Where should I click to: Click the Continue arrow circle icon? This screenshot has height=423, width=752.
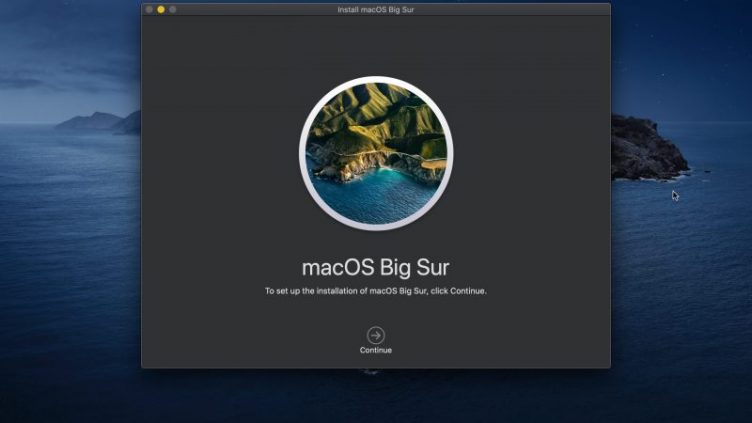[x=376, y=335]
